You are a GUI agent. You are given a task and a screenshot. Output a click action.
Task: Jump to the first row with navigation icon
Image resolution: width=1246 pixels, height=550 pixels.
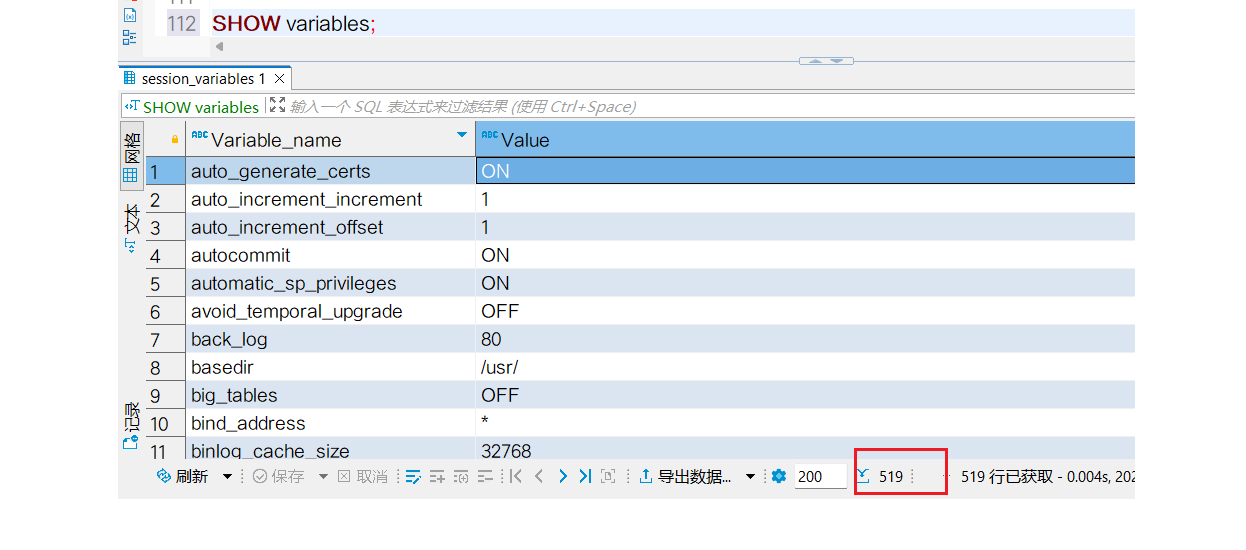pos(516,477)
